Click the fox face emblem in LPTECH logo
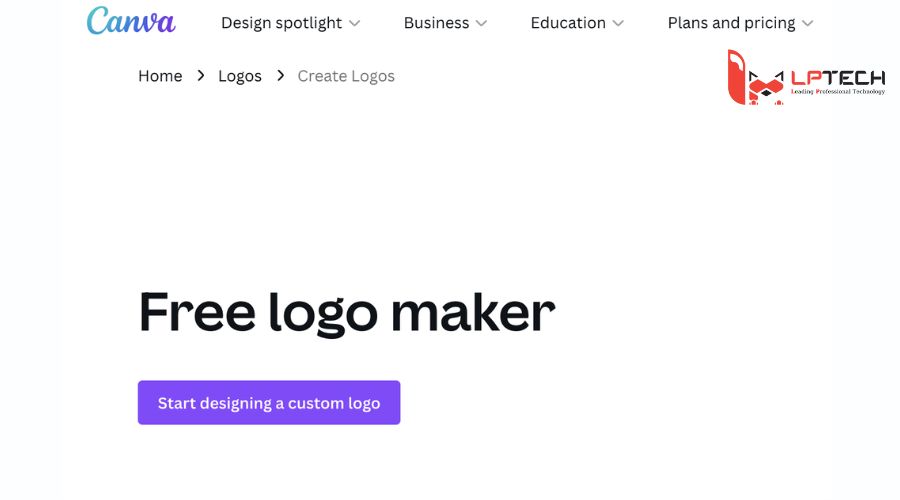The width and height of the screenshot is (900, 500). tap(767, 87)
